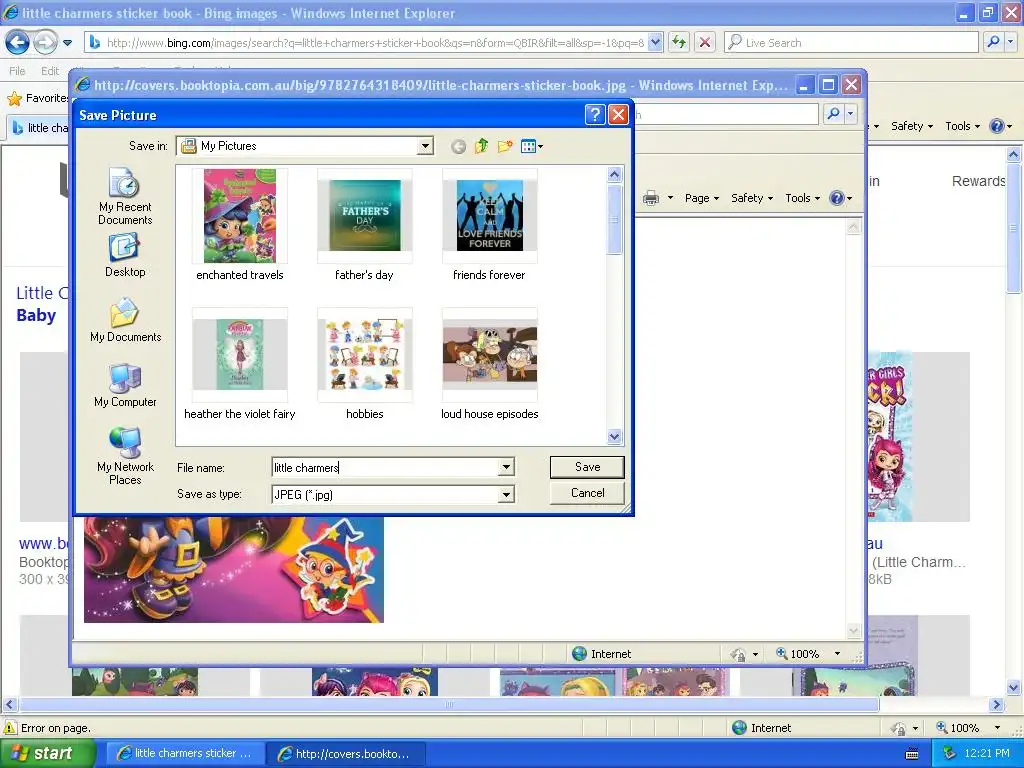Click the Help question mark in Save Picture title bar
This screenshot has height=768, width=1024.
point(594,115)
